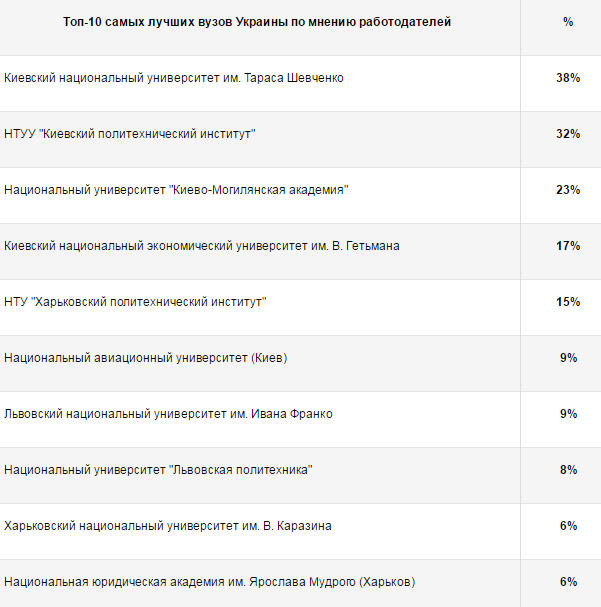Select НТУУ "Киевский политехнический институт" text
The image size is (601, 607).
point(130,134)
